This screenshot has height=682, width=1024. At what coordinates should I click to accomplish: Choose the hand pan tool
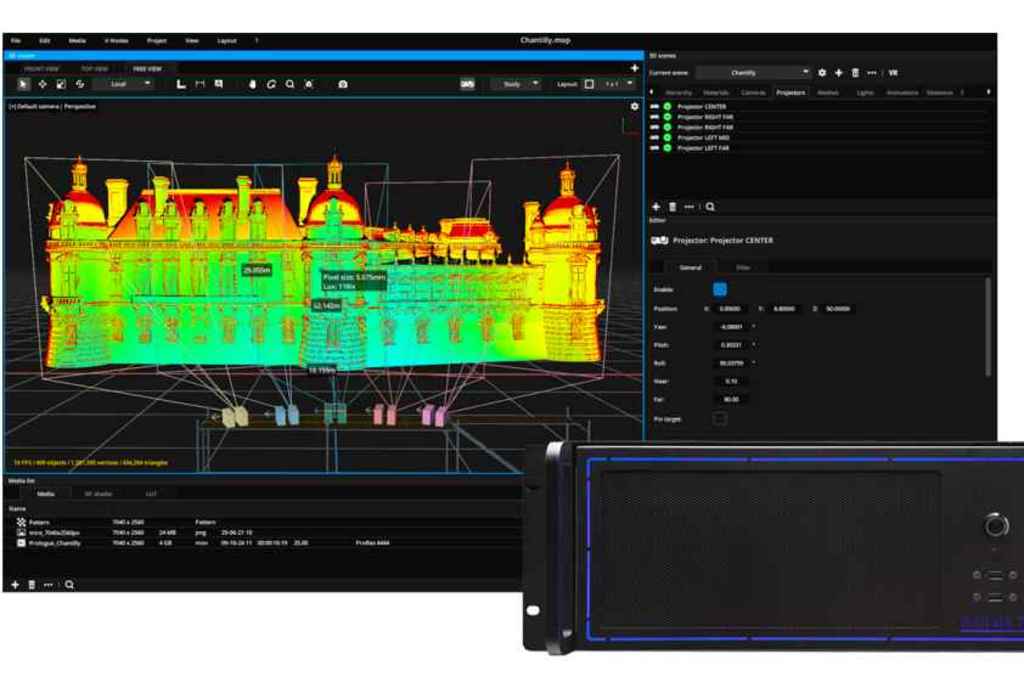point(252,84)
